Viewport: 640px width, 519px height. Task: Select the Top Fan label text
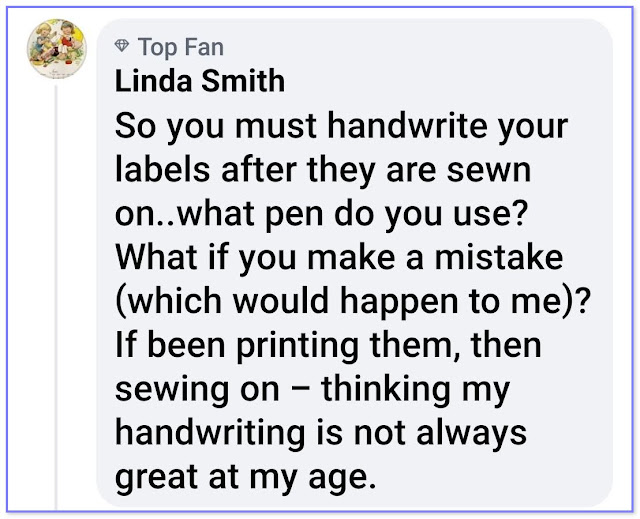coord(181,47)
